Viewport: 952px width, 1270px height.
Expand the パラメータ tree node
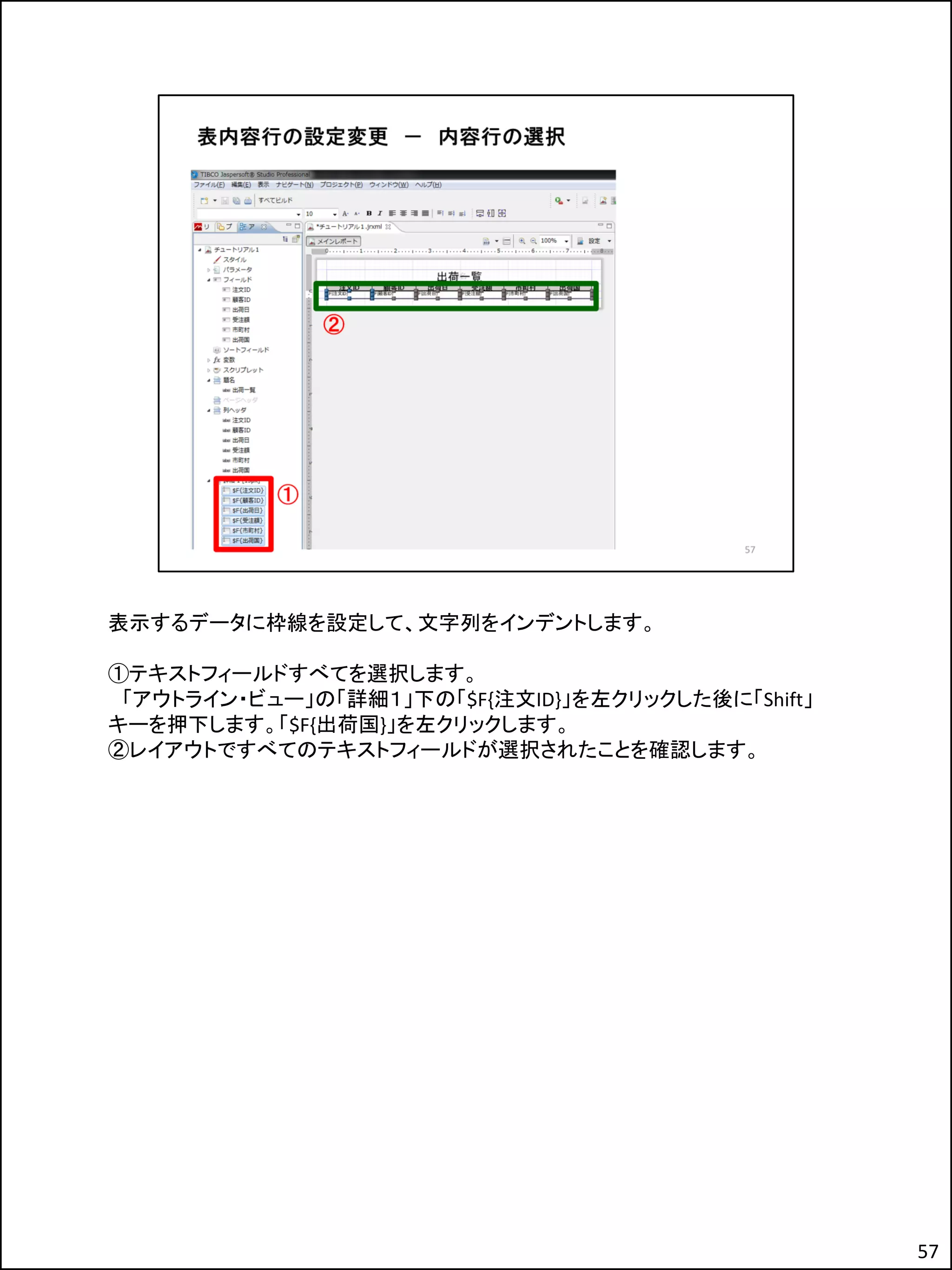(x=209, y=270)
